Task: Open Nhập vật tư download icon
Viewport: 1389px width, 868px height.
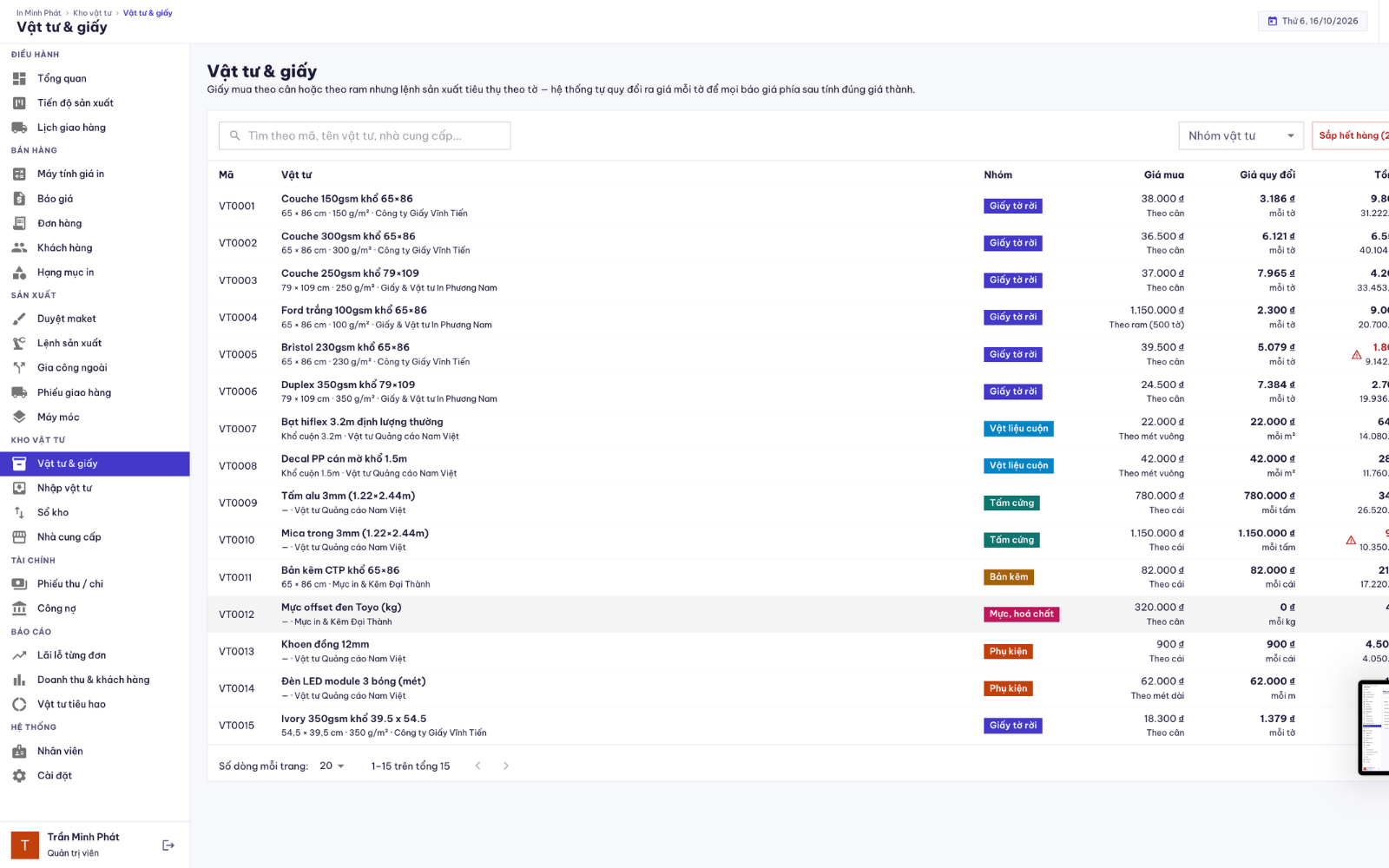Action: [x=19, y=488]
